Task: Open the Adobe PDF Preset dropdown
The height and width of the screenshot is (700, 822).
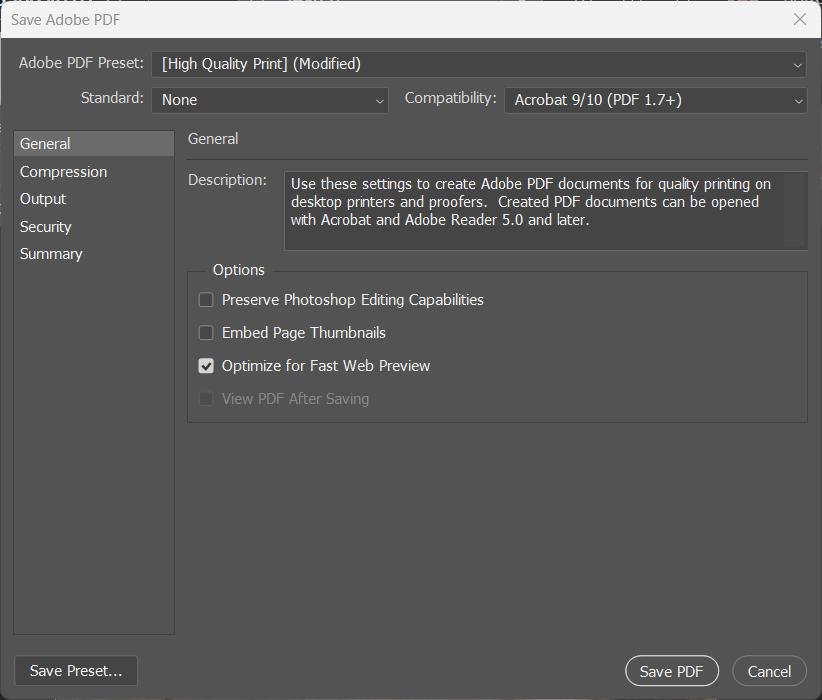Action: tap(479, 64)
